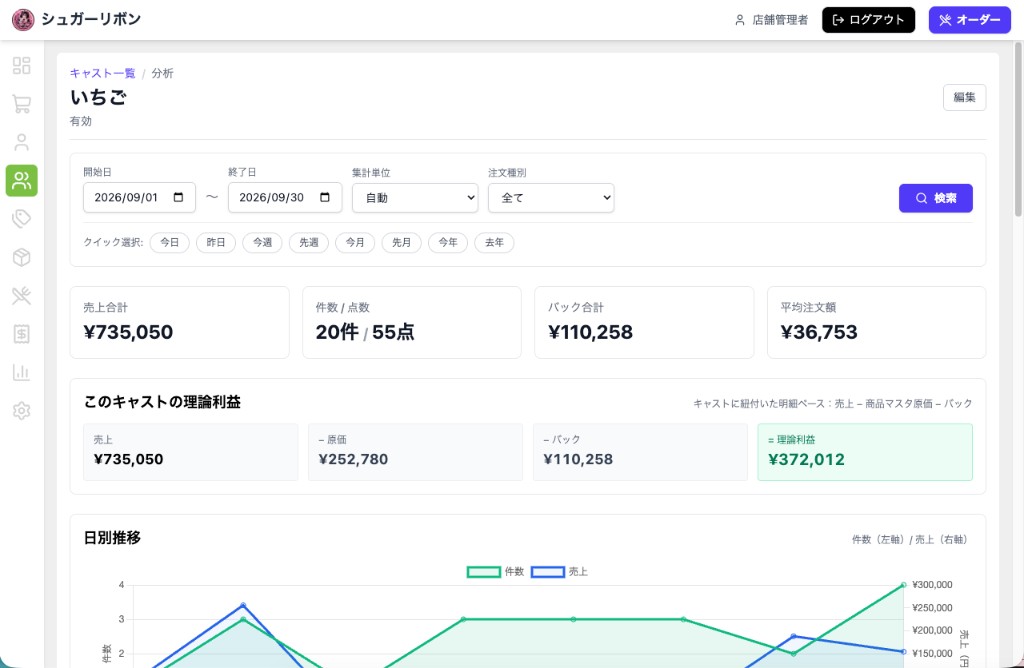
Task: Click the 原価 value ¥252,780
Action: 353,459
